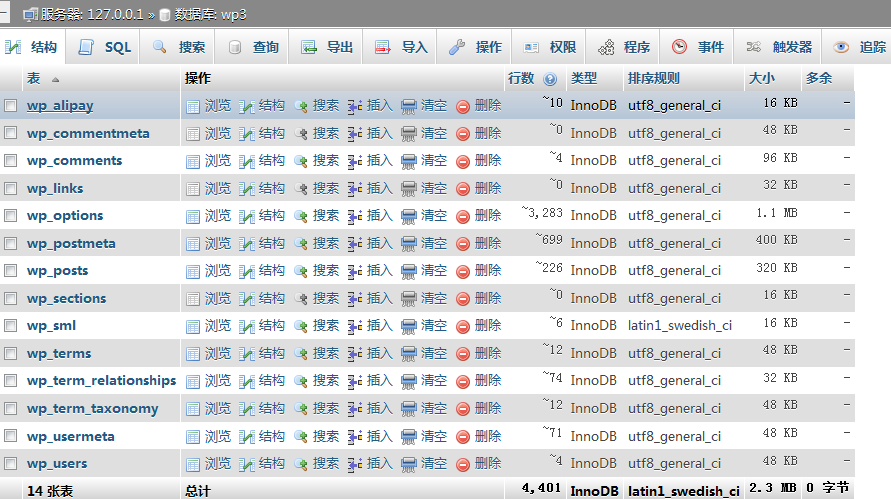Click the delete icon for wp_sml row

[463, 326]
